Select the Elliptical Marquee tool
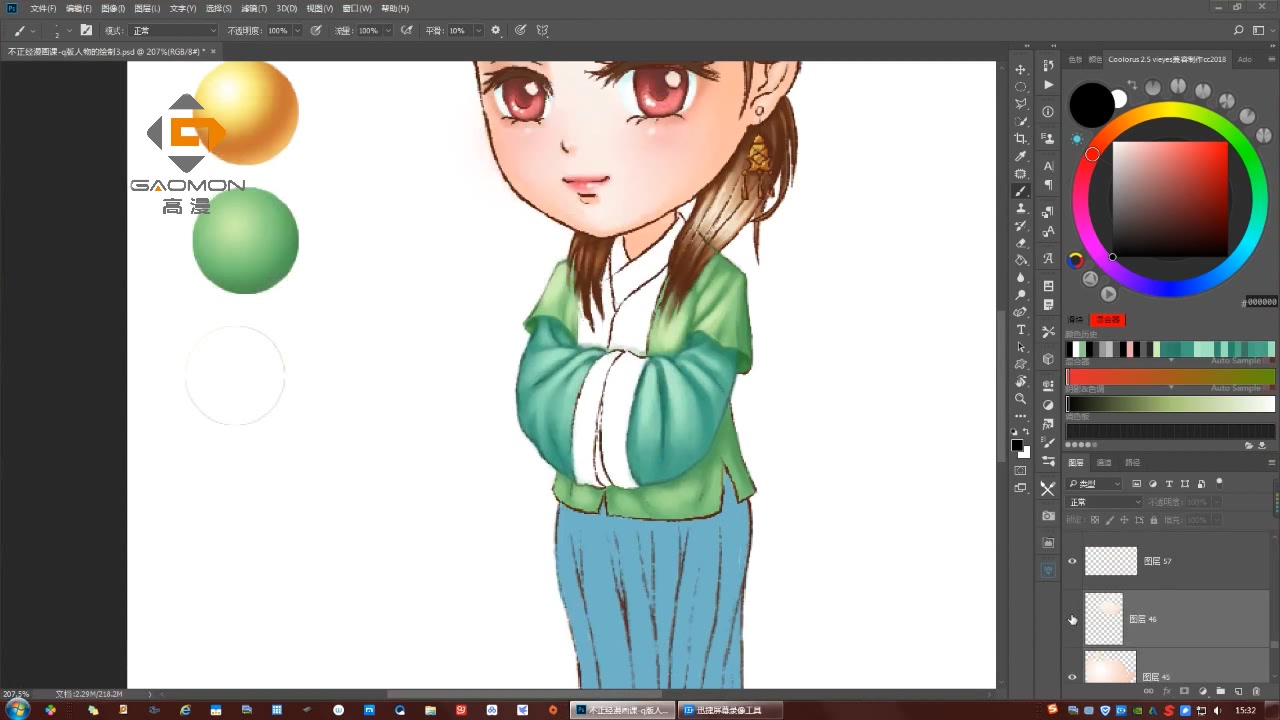 point(1021,86)
